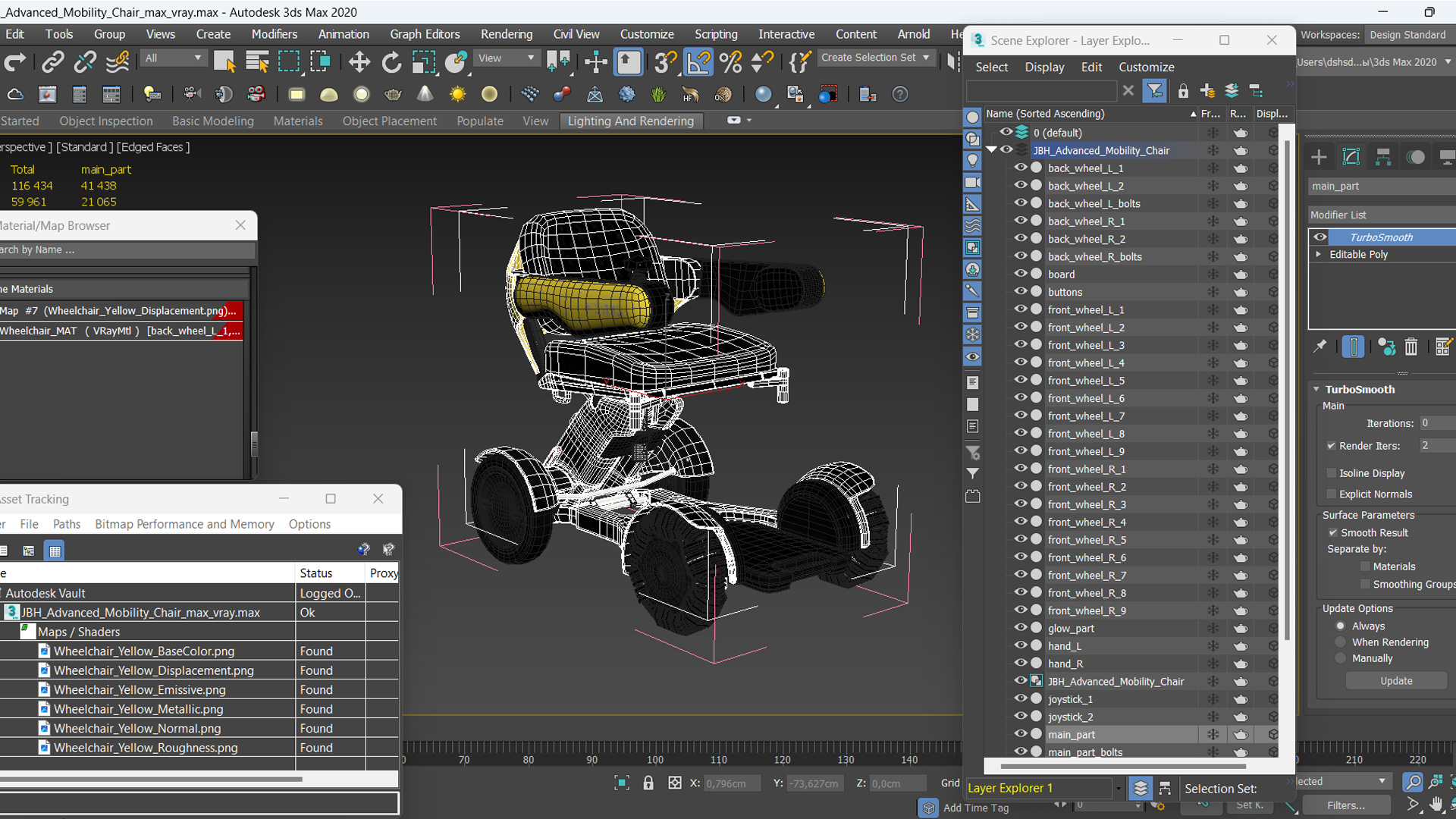Open Bitmap Performance and Memory menu
The image size is (1456, 819).
point(184,524)
